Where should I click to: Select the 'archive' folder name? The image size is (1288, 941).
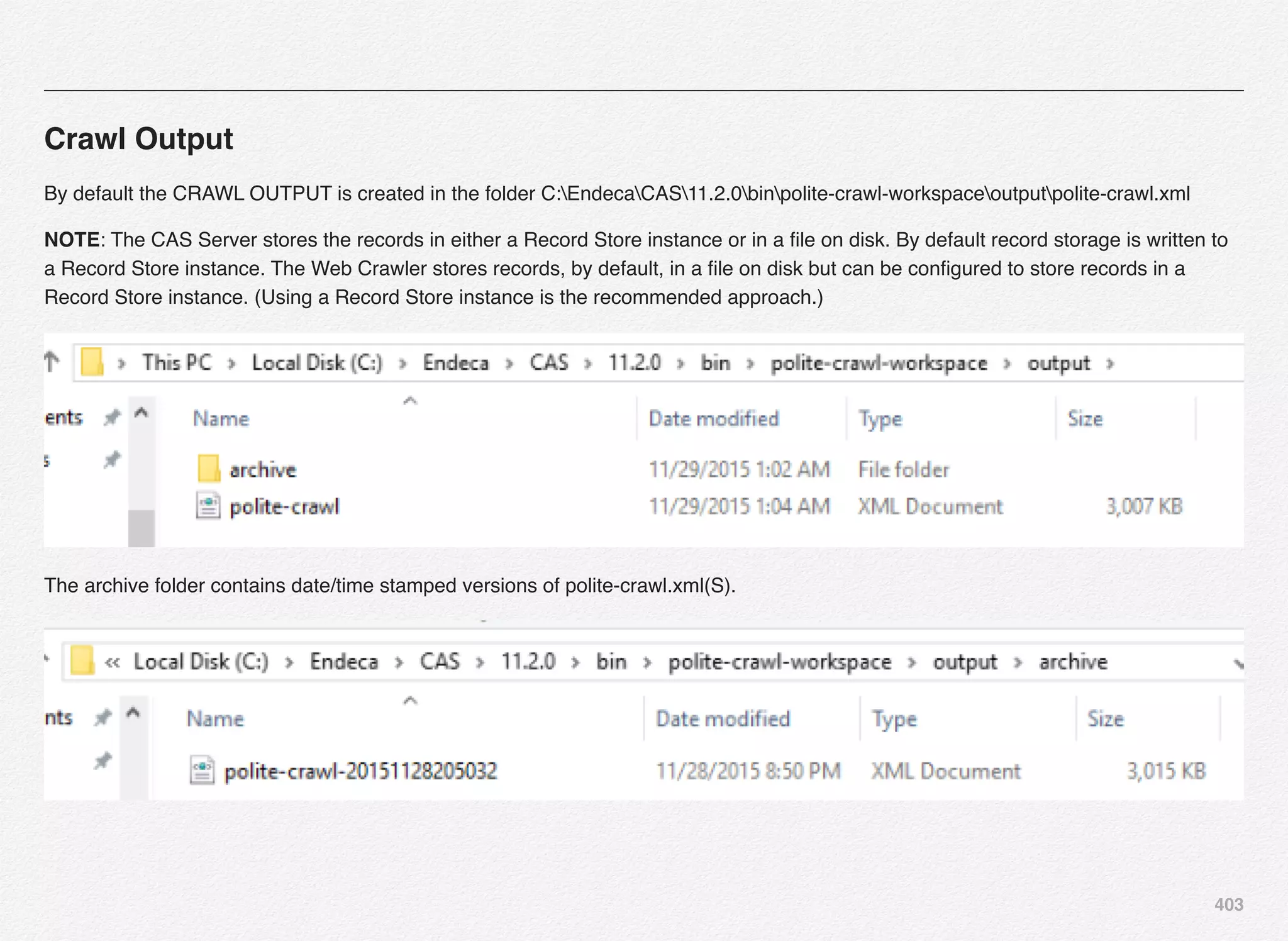pyautogui.click(x=263, y=470)
